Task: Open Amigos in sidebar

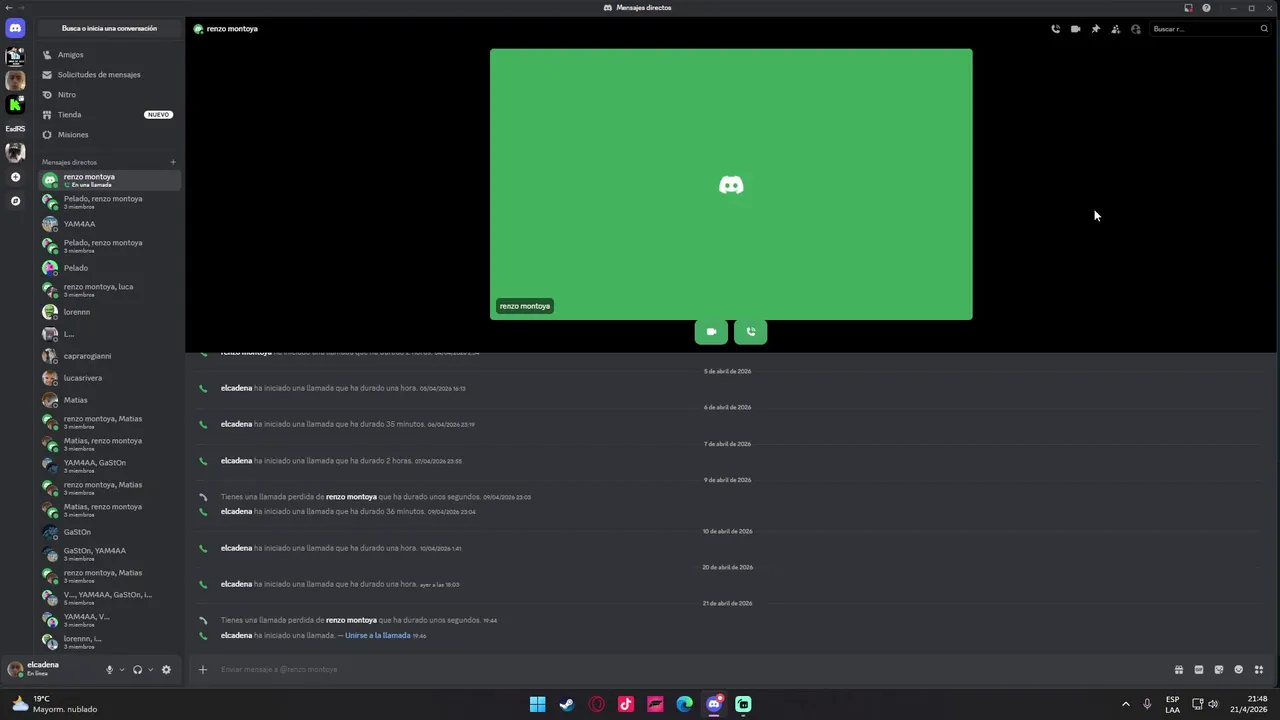Action: tap(110, 55)
